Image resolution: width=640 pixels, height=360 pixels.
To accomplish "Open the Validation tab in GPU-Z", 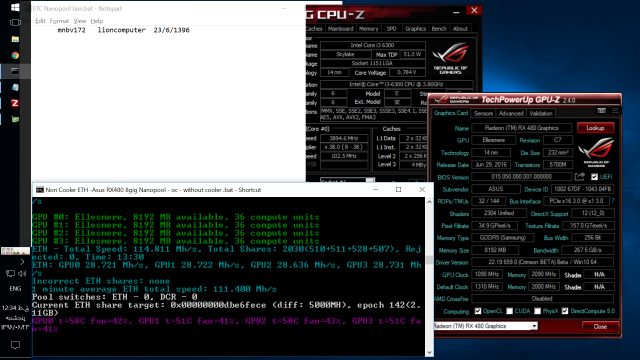I will (x=541, y=113).
